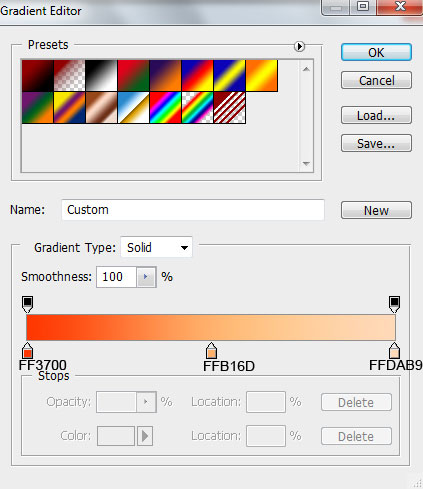Click the presets scrollbar down arrow
Screen dimensions: 423x489
click(306, 164)
